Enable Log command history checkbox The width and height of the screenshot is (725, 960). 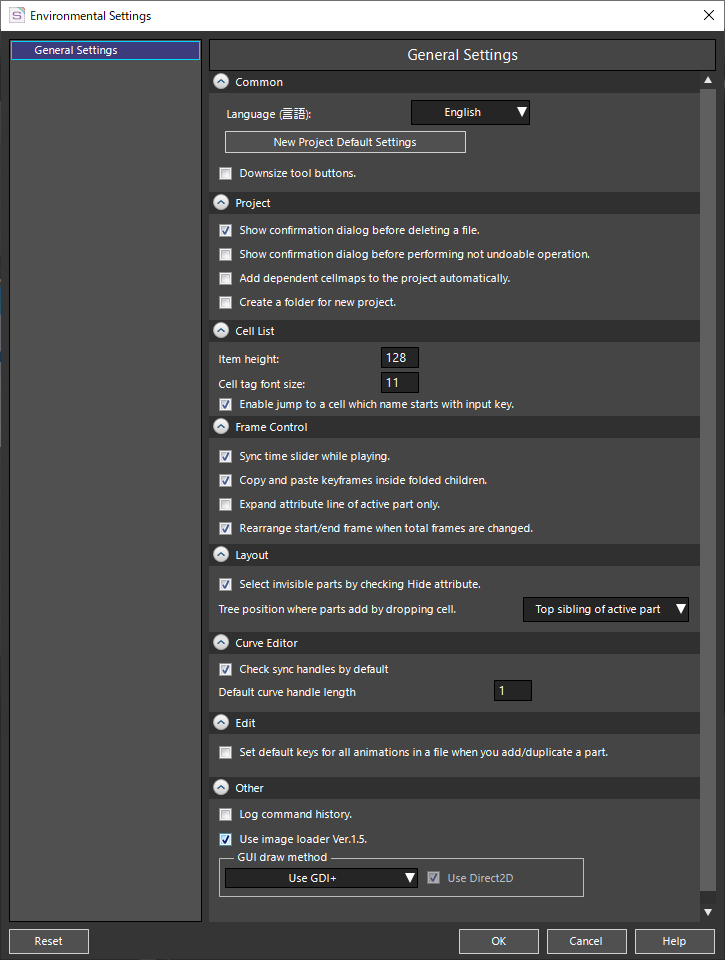pos(226,814)
